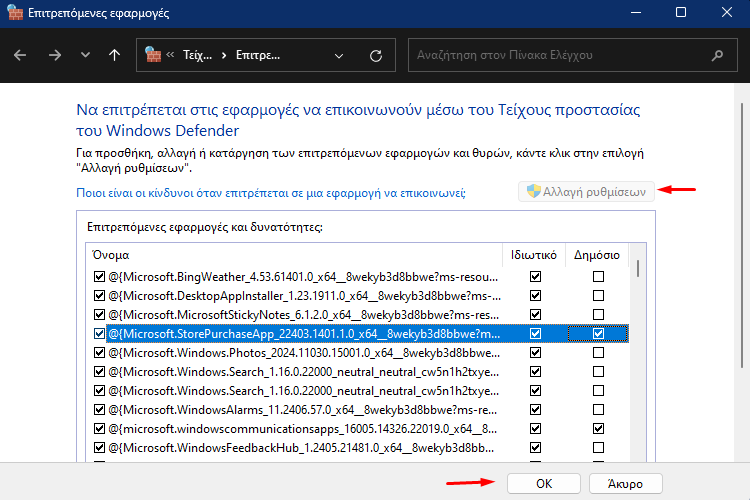Select the WindowsAlarms row name
The image size is (750, 500).
[302, 410]
